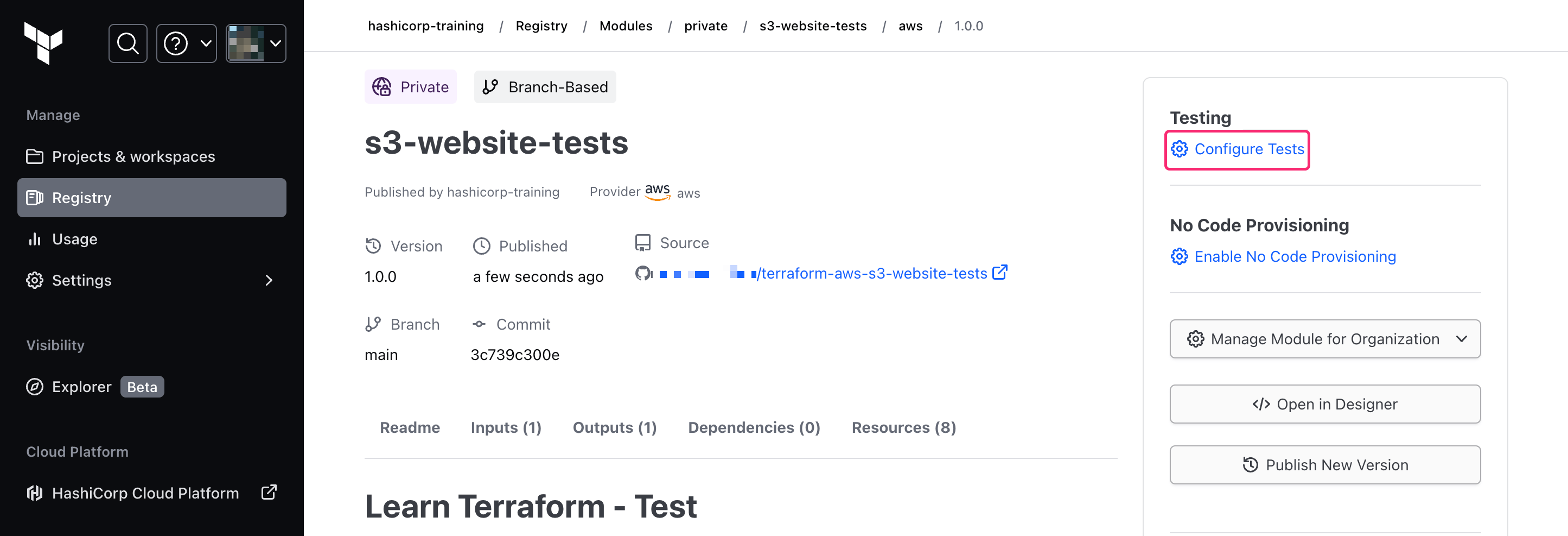The width and height of the screenshot is (1568, 536).
Task: Click the branch icon on the Branch-Based badge
Action: point(490,86)
